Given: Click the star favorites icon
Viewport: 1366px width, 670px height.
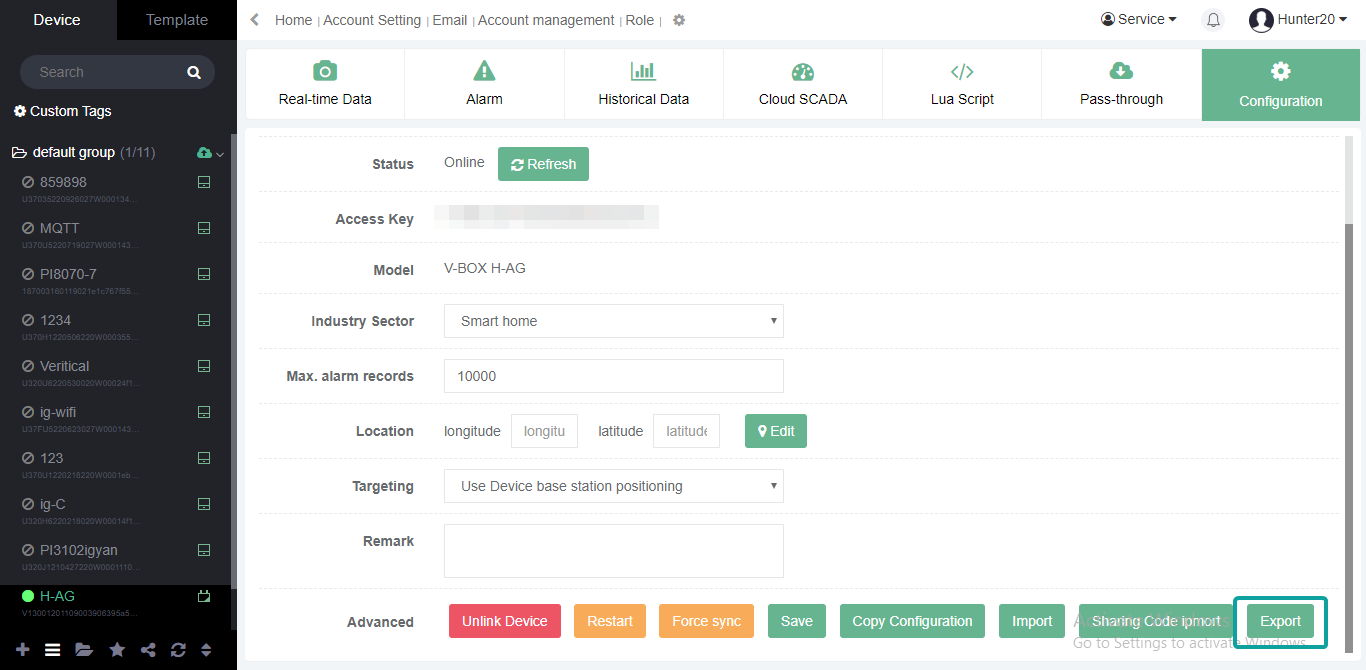Looking at the screenshot, I should [117, 650].
